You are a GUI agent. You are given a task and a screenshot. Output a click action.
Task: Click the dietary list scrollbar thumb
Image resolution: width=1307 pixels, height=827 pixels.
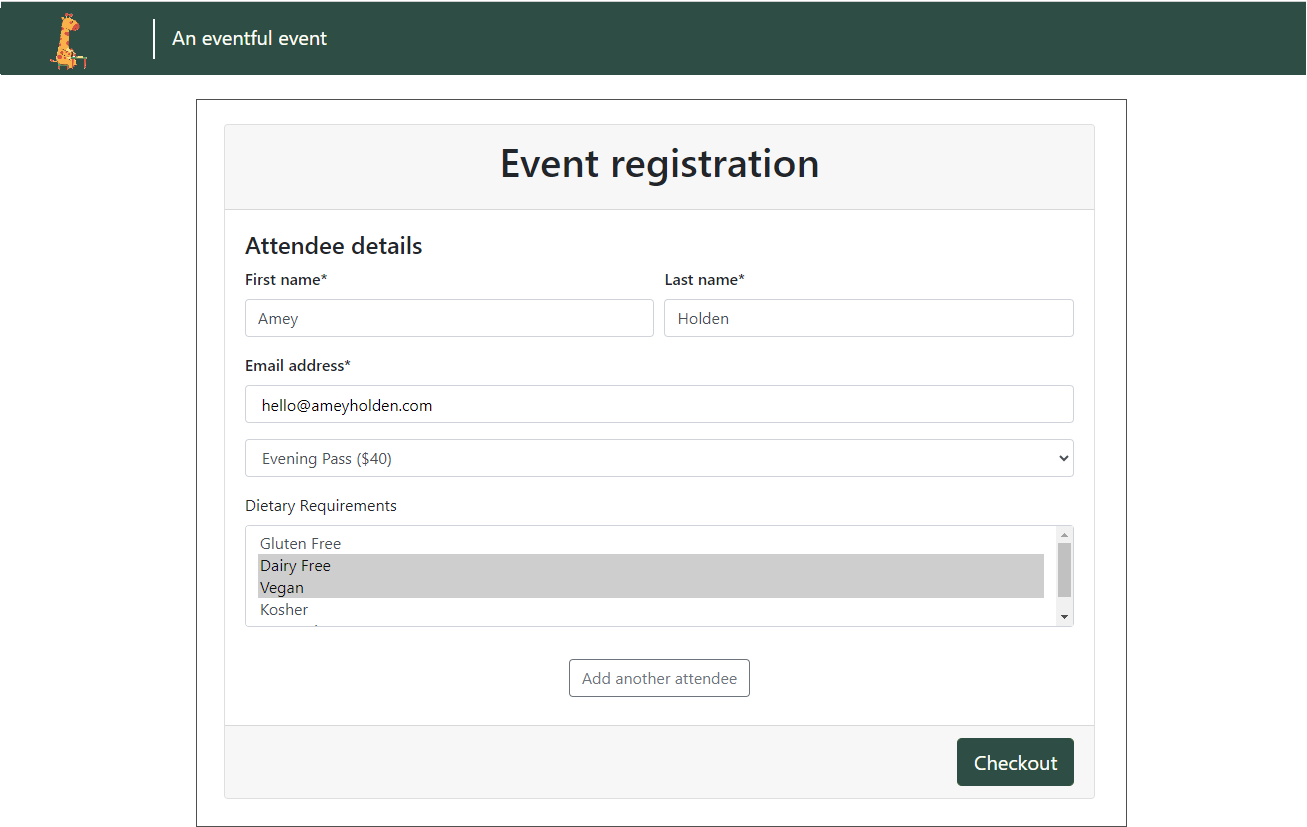(x=1064, y=570)
